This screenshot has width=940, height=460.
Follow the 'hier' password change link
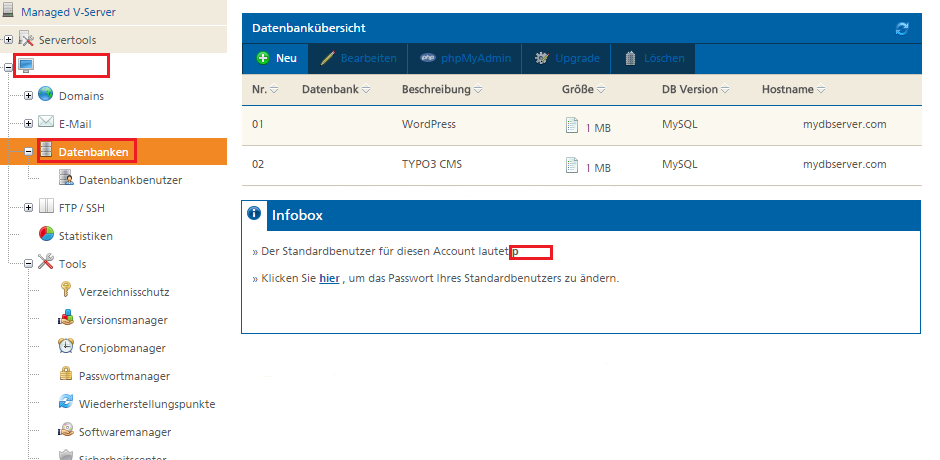click(x=329, y=278)
